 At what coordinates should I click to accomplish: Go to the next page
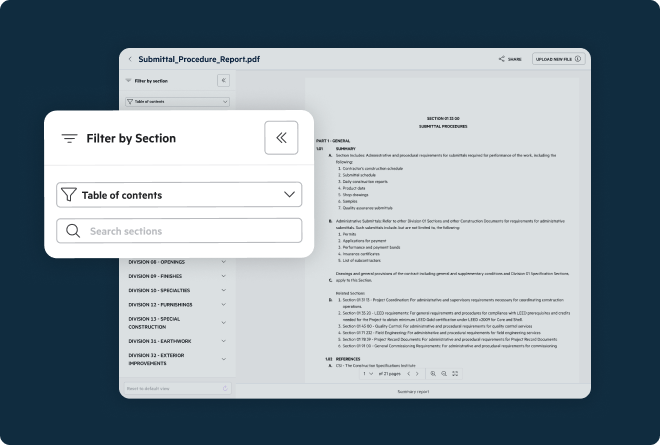coord(419,373)
